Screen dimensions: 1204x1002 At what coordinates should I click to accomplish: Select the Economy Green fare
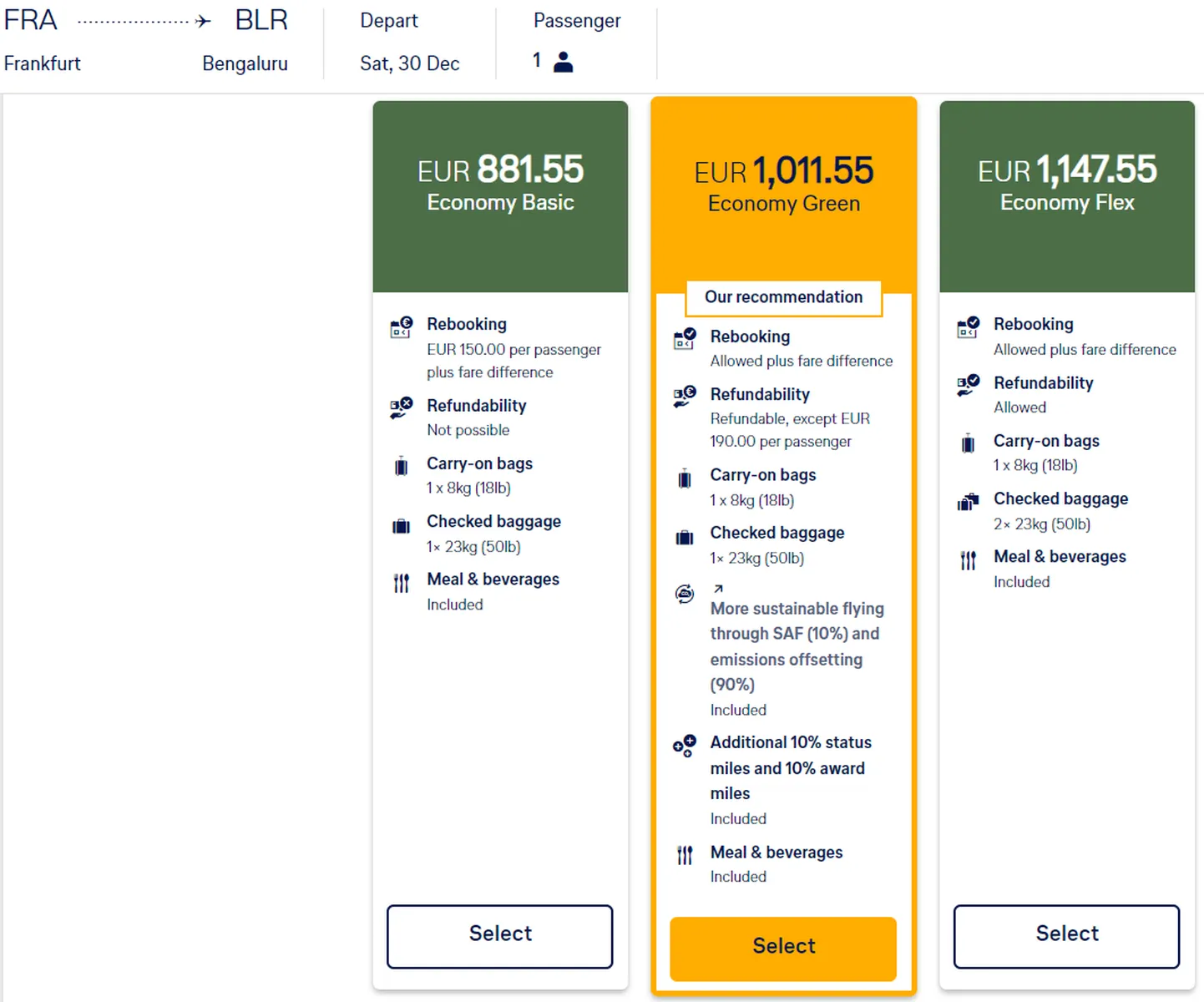[x=783, y=949]
